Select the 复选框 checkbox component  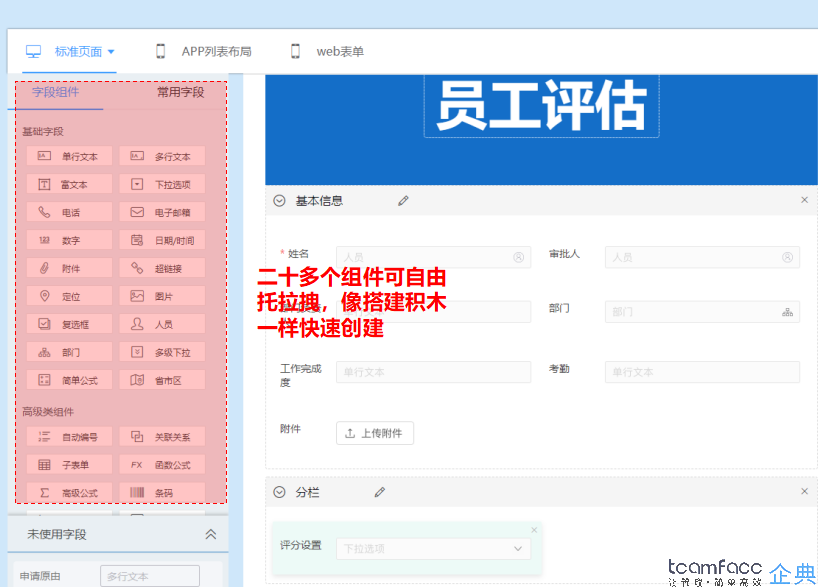tap(69, 324)
